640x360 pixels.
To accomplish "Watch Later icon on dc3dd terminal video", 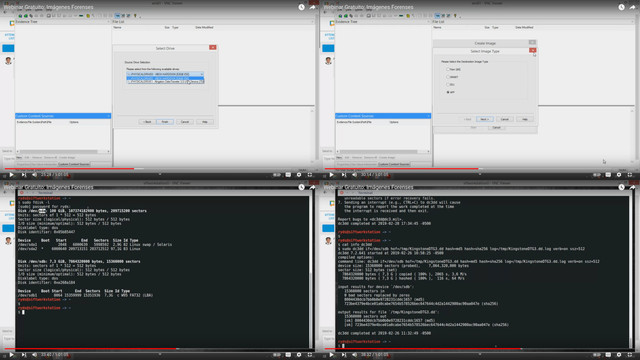I will coord(621,187).
